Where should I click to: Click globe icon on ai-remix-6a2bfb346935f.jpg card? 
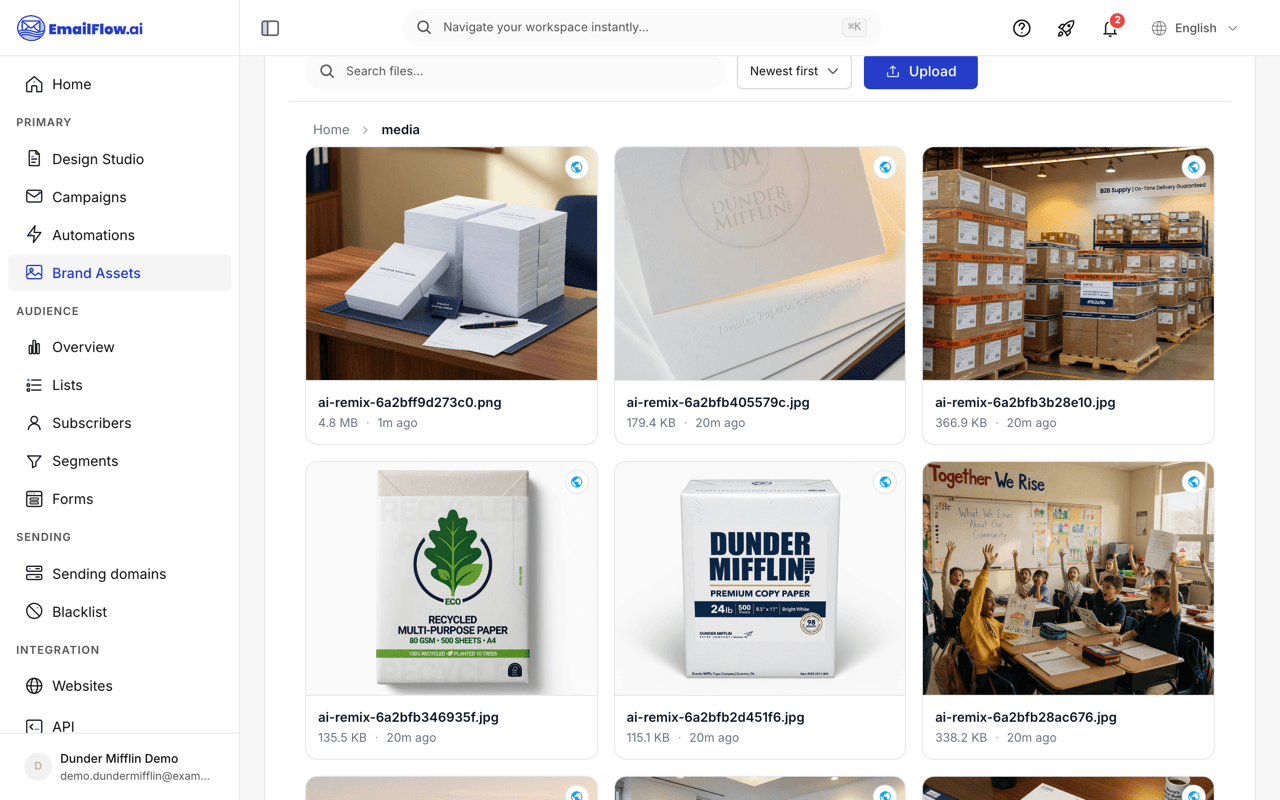pyautogui.click(x=577, y=482)
